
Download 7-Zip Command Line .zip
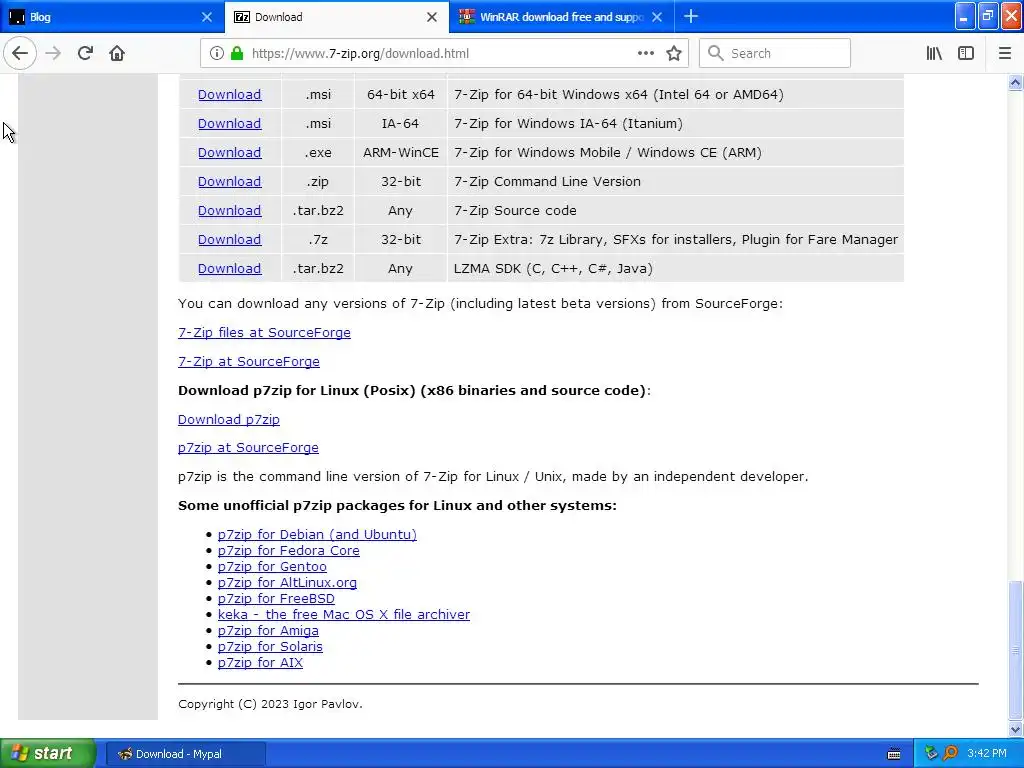click(229, 182)
